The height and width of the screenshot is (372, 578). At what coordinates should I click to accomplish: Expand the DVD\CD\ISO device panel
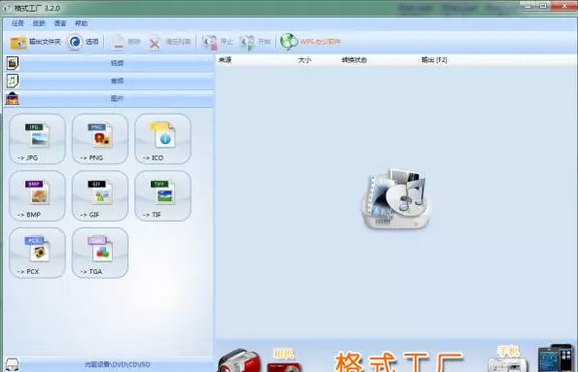109,364
